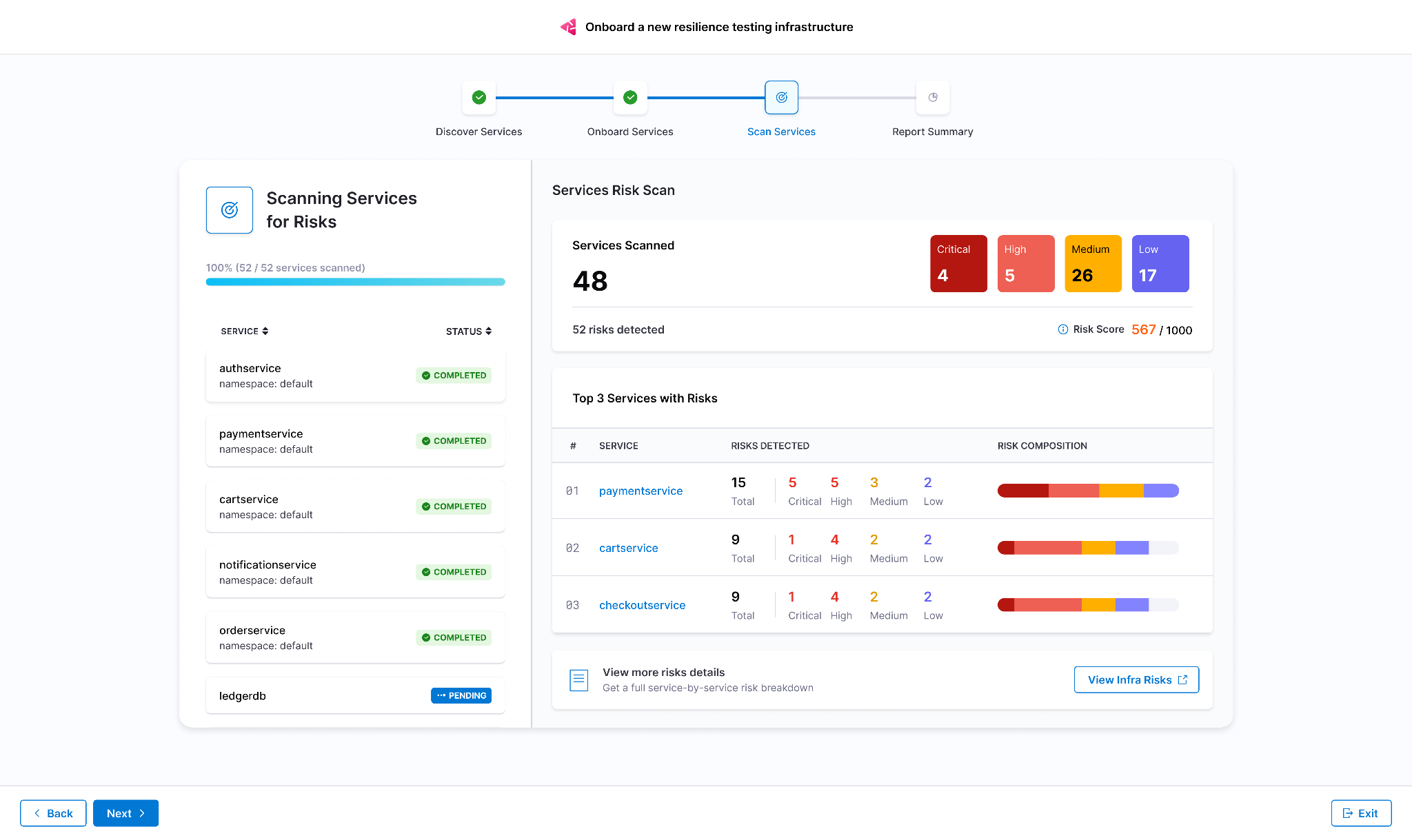Open View Infra Risks
The width and height of the screenshot is (1412, 840).
click(1136, 679)
